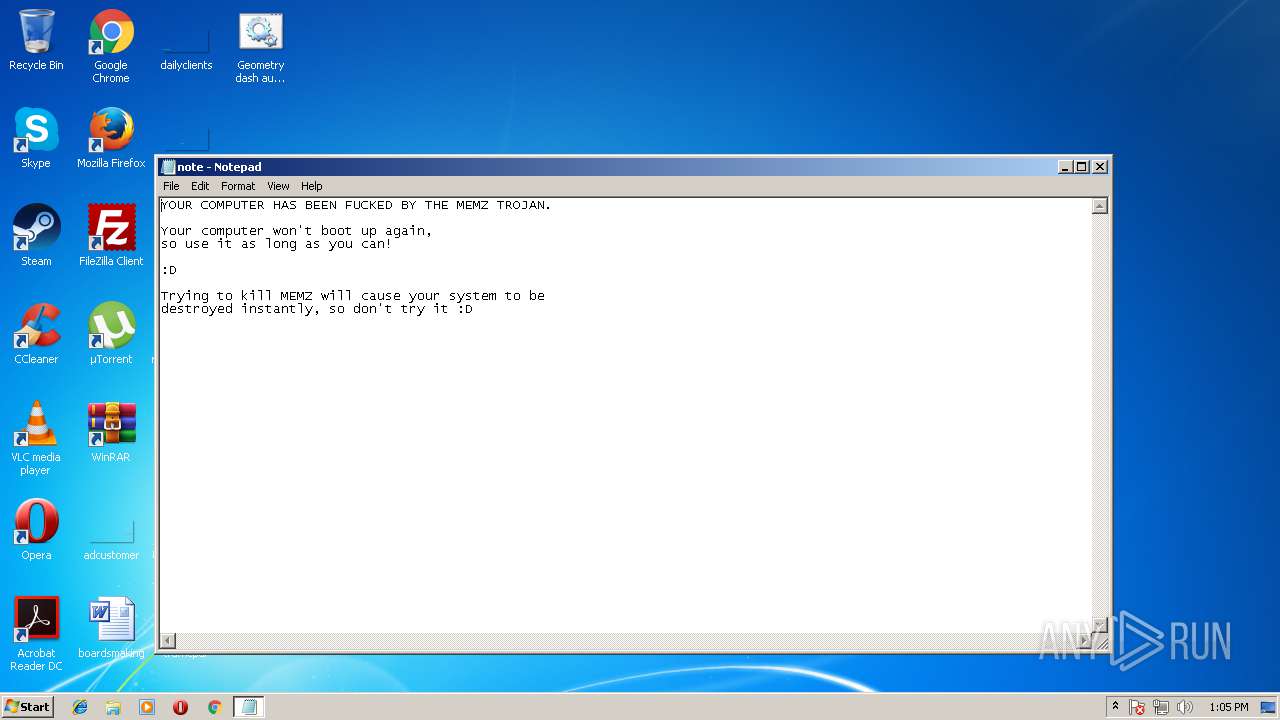The width and height of the screenshot is (1280, 720).
Task: Click the Start button
Action: [28, 707]
